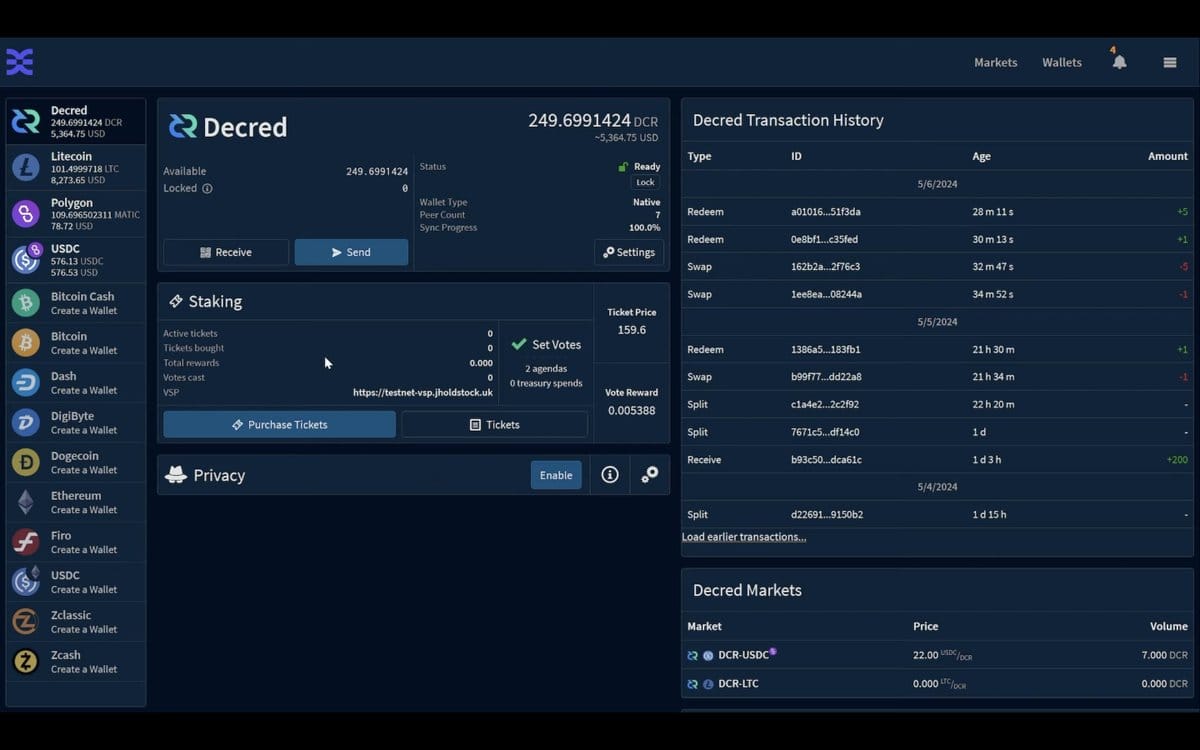Image resolution: width=1200 pixels, height=750 pixels.
Task: Select the USDC wallet with 576.13 balance
Action: coord(76,259)
